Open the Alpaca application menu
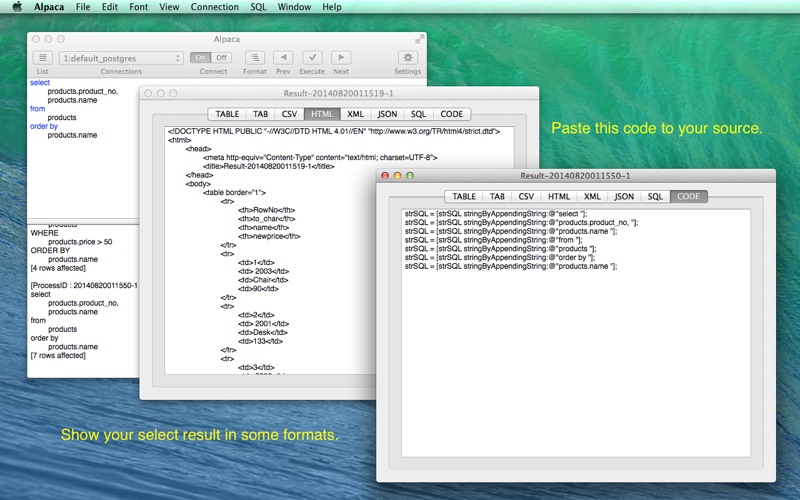 click(x=49, y=7)
